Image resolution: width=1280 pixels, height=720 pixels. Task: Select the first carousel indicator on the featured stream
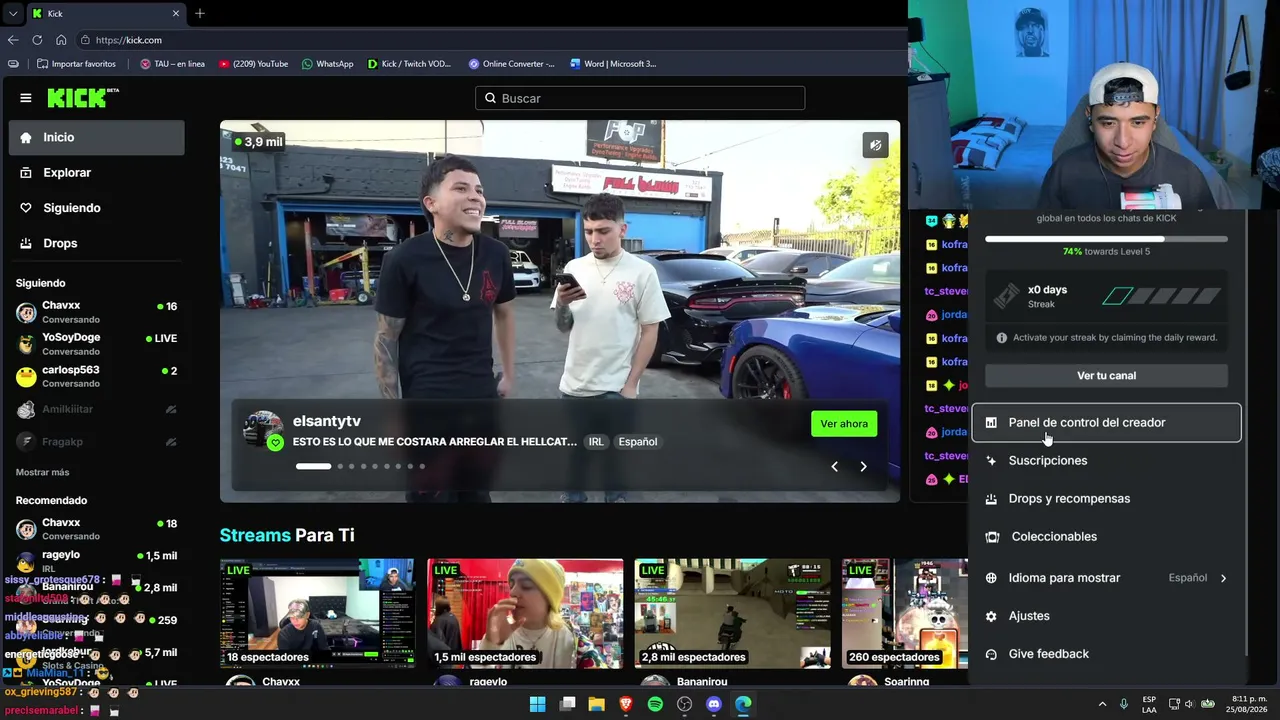[x=313, y=466]
